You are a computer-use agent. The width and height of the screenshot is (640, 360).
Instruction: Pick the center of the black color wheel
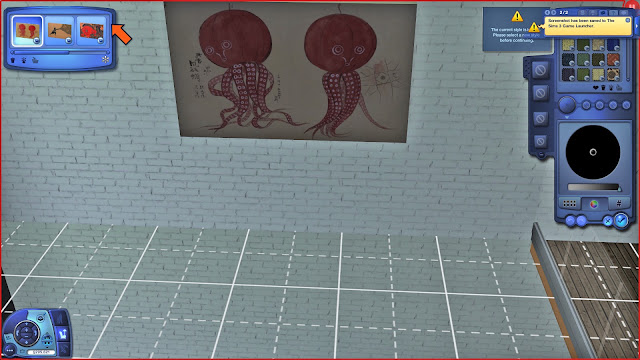point(593,152)
